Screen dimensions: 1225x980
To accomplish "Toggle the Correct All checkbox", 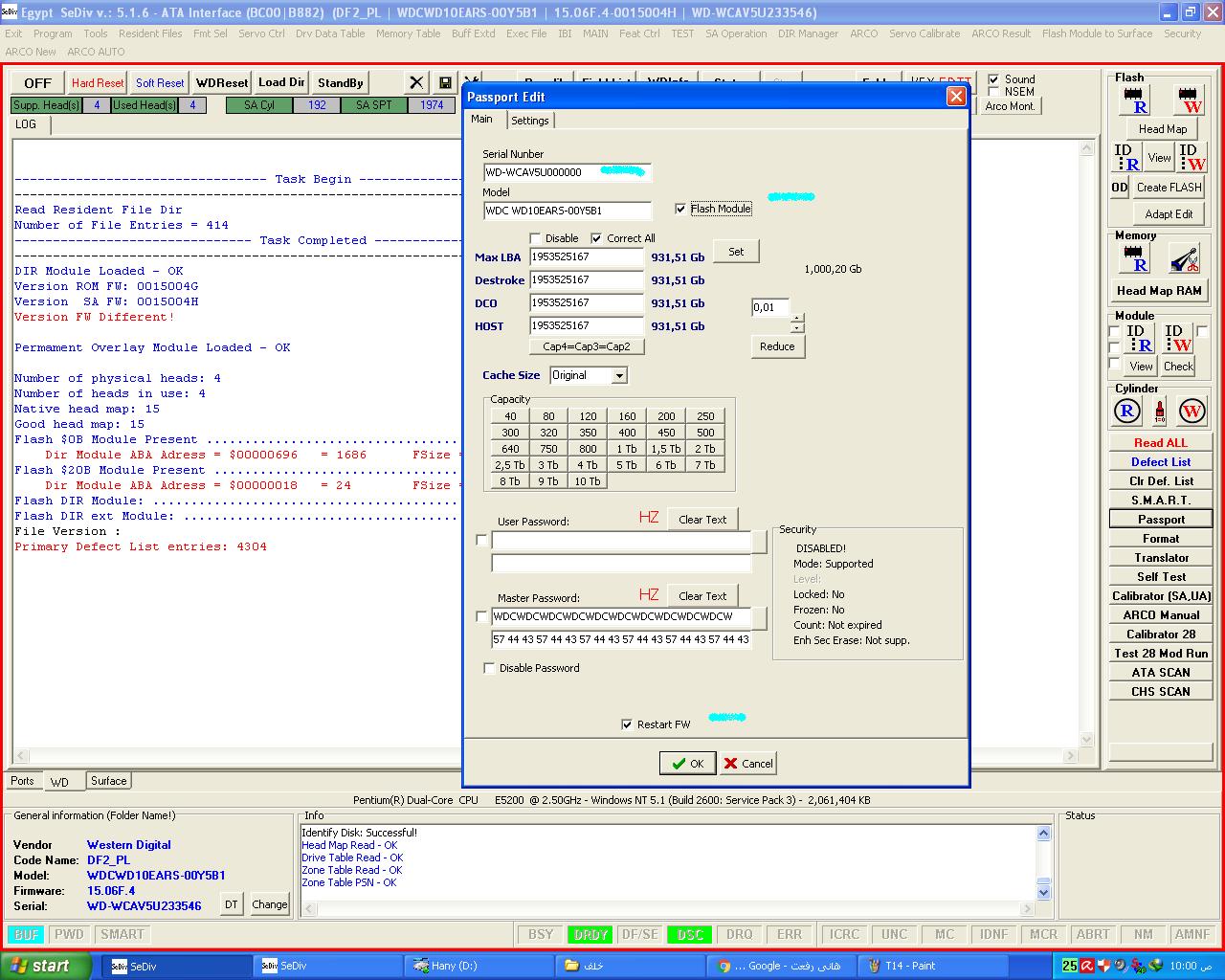I will click(x=596, y=238).
